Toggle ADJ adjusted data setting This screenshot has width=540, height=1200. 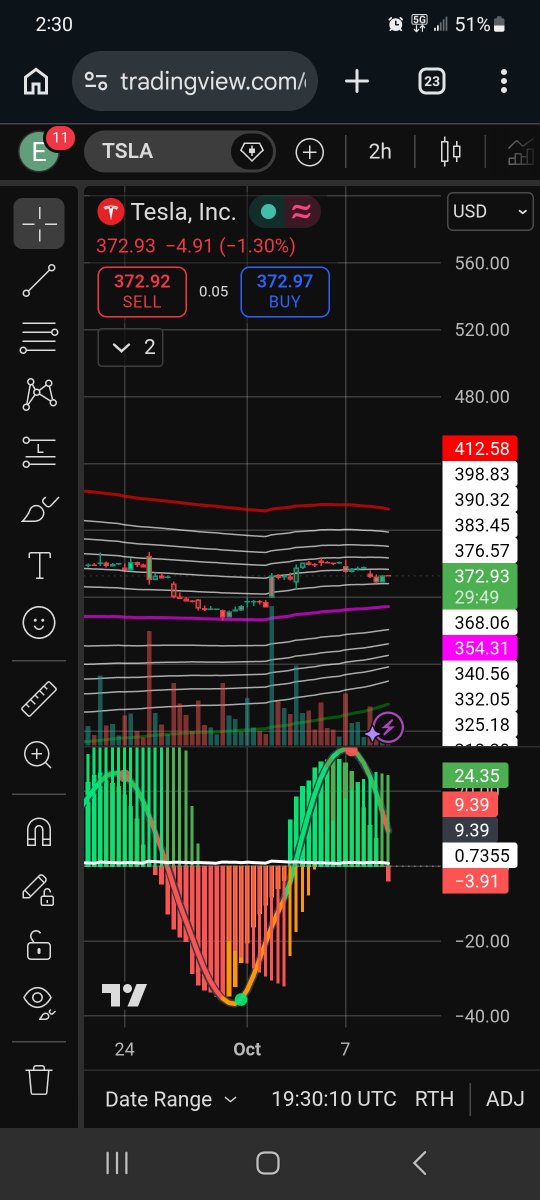pos(505,1099)
